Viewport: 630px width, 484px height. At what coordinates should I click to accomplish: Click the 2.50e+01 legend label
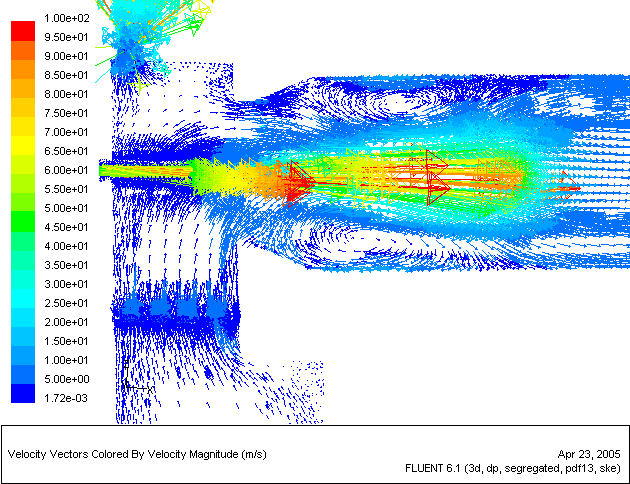point(66,303)
